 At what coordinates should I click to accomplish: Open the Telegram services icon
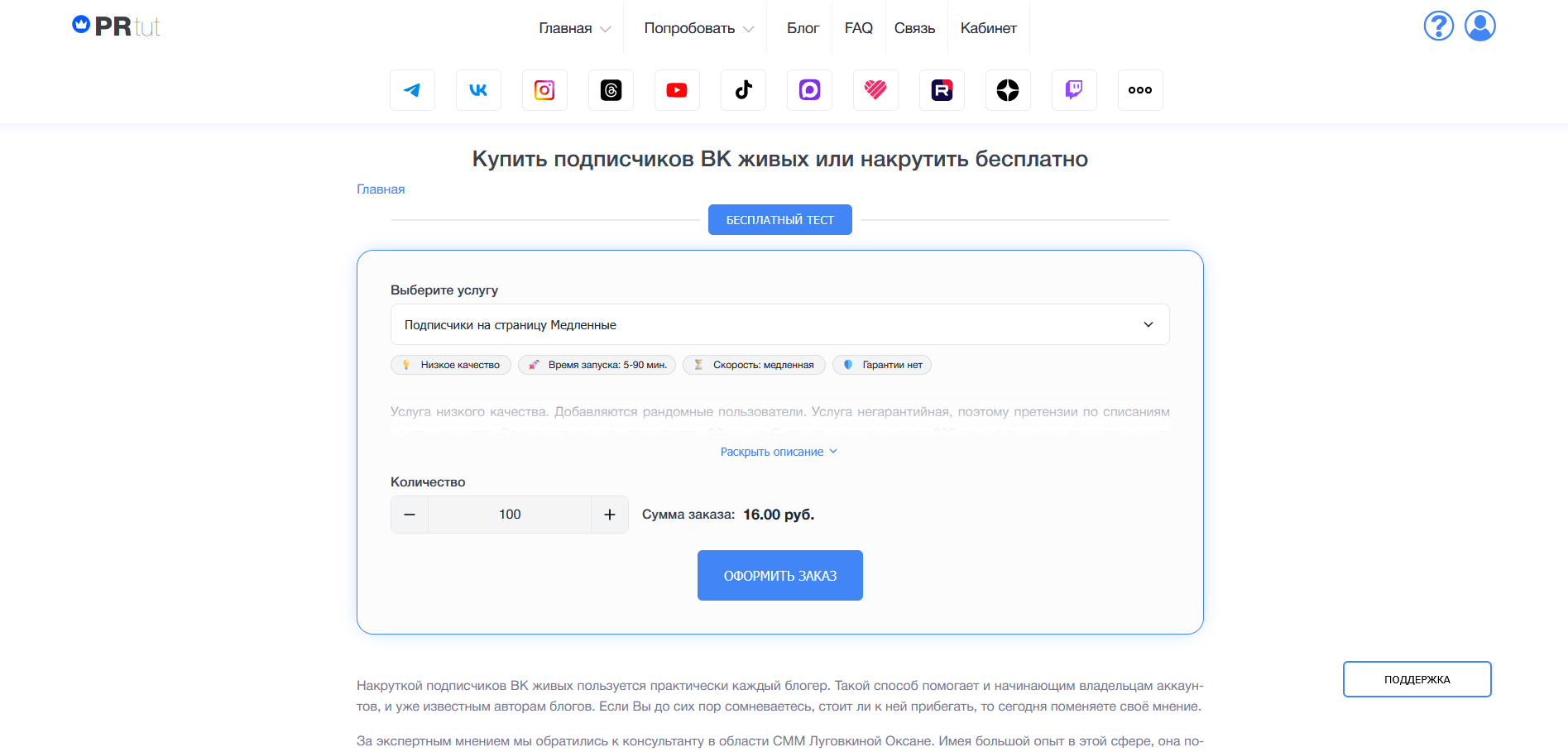[412, 90]
